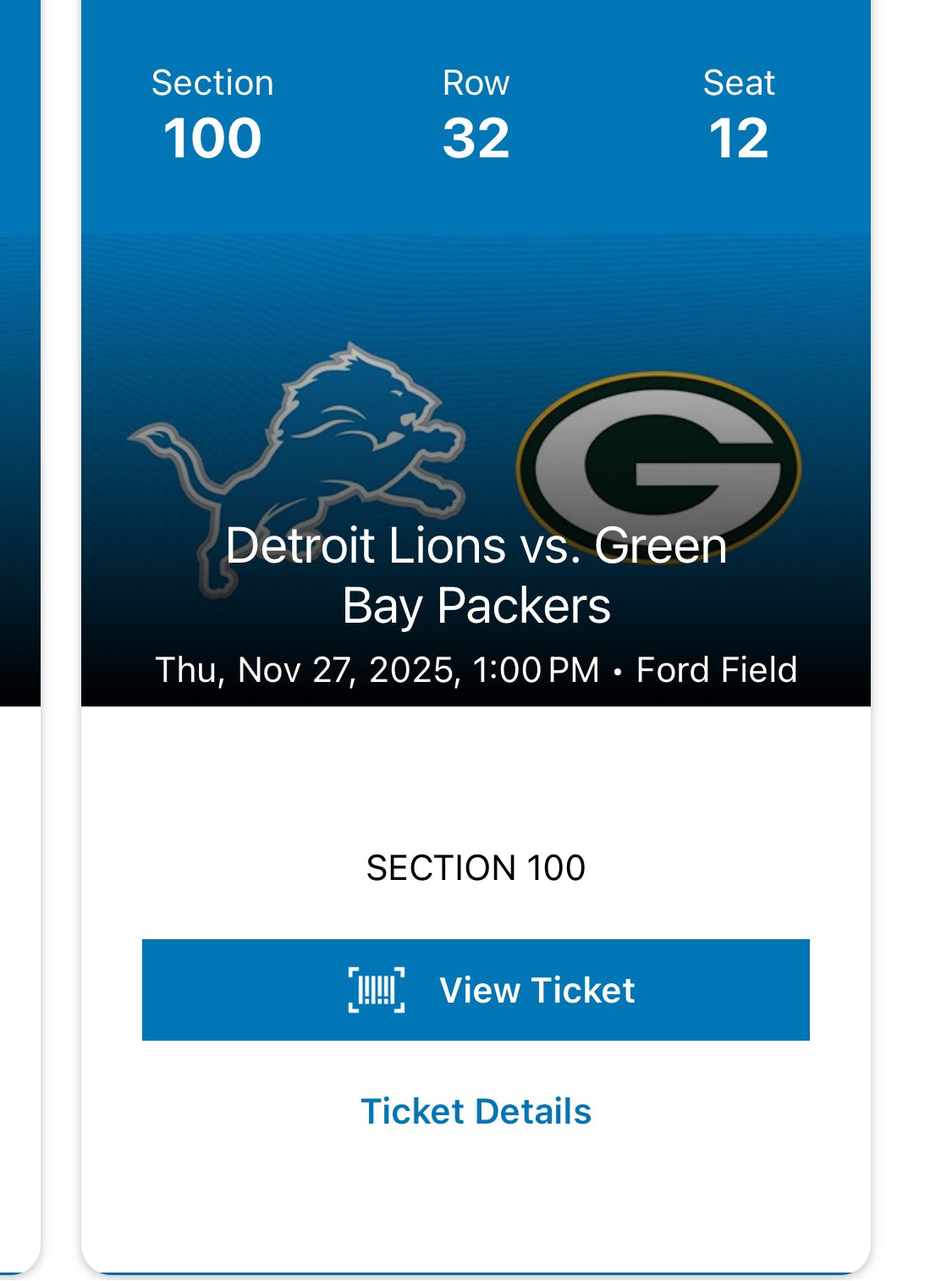Viewport: 952px width, 1281px height.
Task: Click the View Ticket text label
Action: [x=537, y=990]
